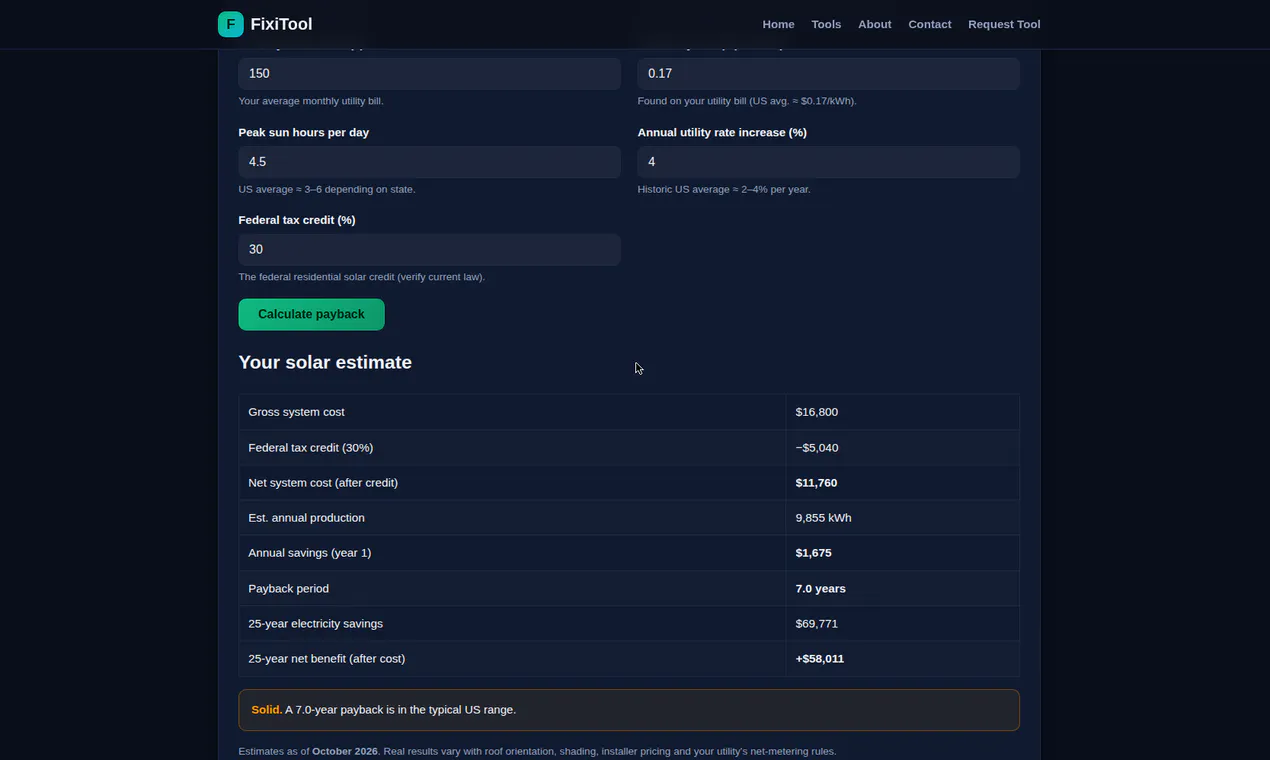Click the Payback period row label
Screen dimensions: 1270x760
tap(288, 589)
